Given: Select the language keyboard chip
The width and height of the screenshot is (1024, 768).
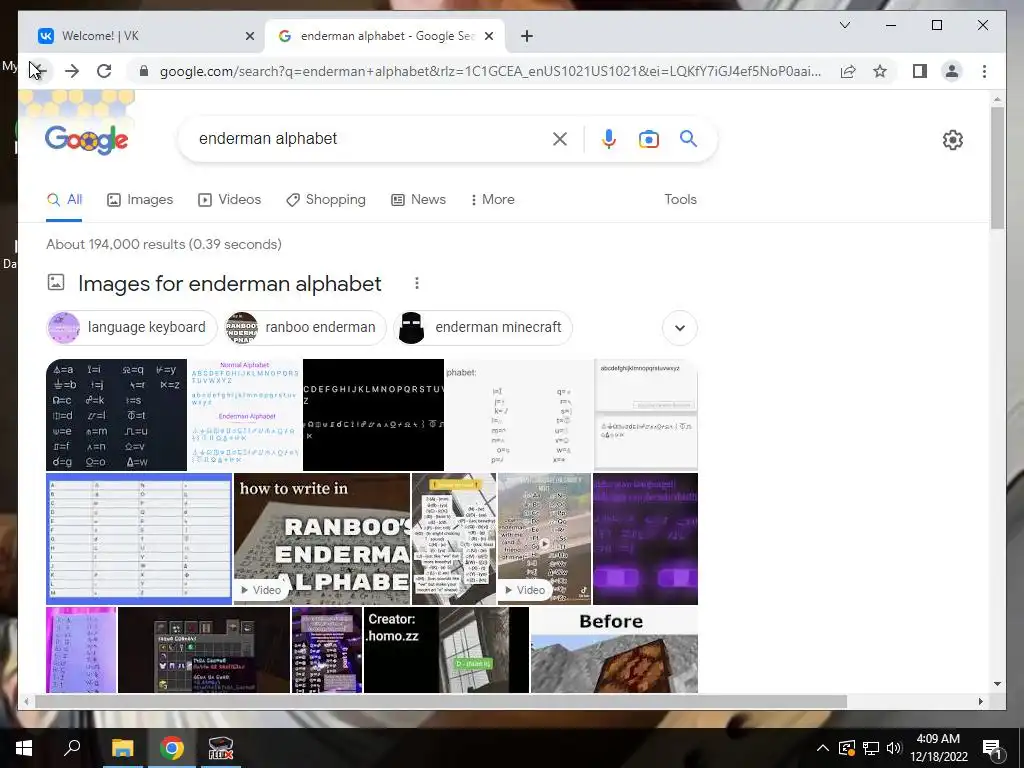Looking at the screenshot, I should [132, 328].
